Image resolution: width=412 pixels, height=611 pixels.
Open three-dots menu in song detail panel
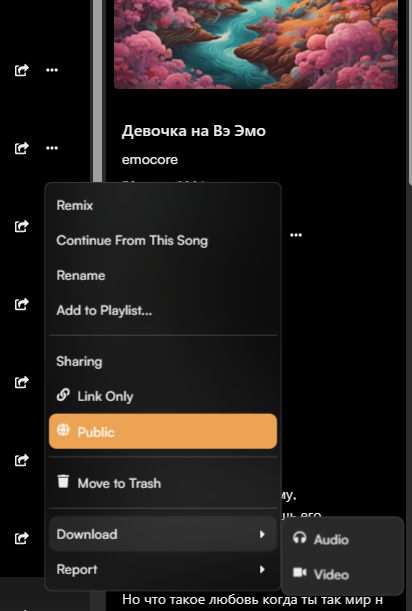tap(296, 235)
